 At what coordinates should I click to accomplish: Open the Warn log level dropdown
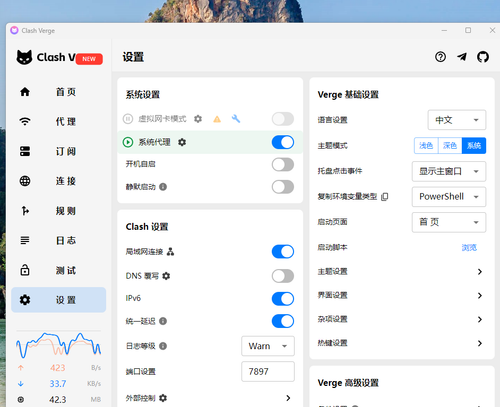click(x=268, y=346)
